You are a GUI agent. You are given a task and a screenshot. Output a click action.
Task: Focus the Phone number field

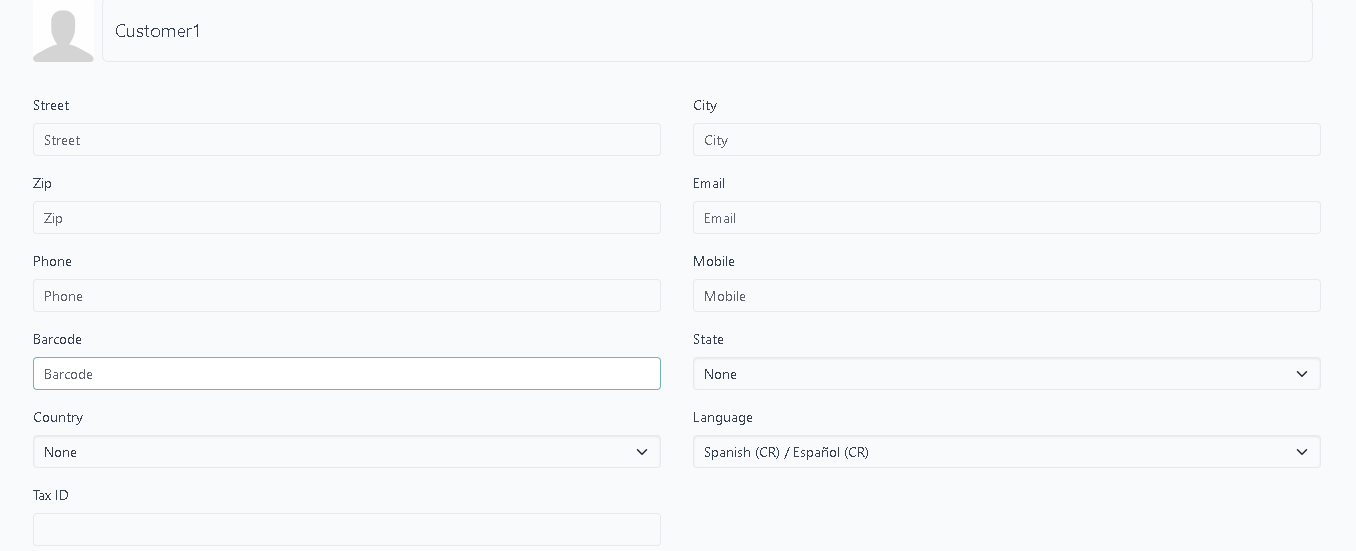tap(346, 296)
